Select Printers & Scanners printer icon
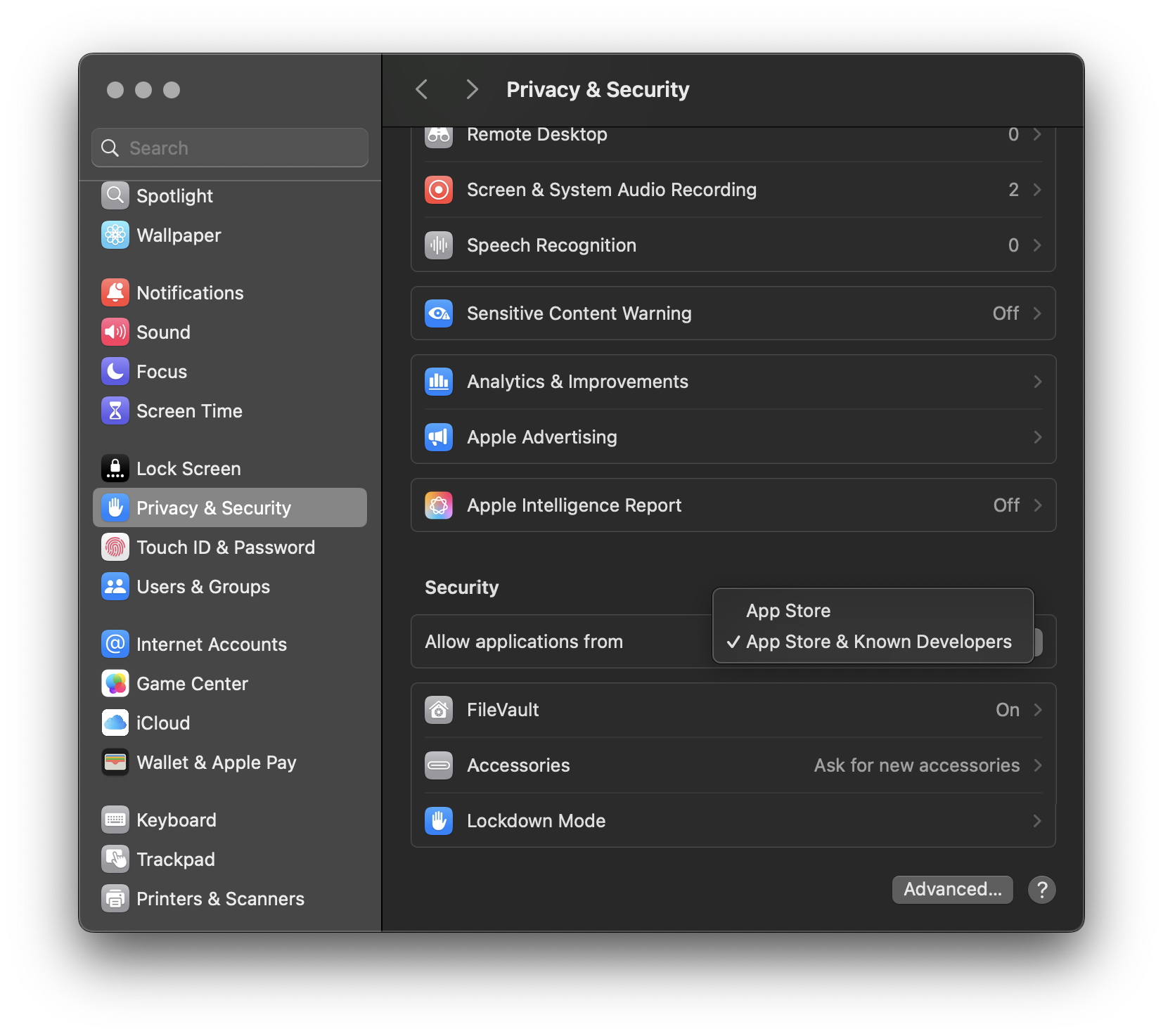Screen dimensions: 1163x1036 pyautogui.click(x=115, y=898)
